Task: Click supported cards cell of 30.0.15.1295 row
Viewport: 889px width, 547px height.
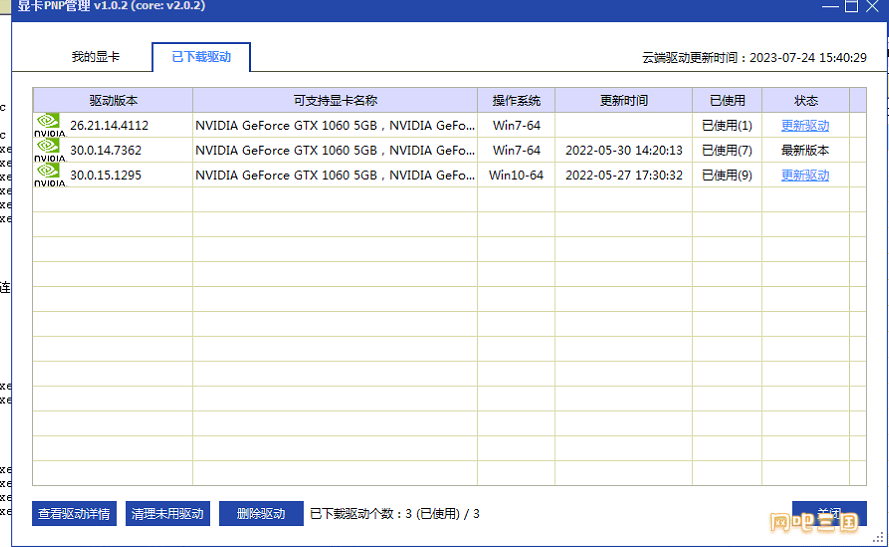Action: 335,175
